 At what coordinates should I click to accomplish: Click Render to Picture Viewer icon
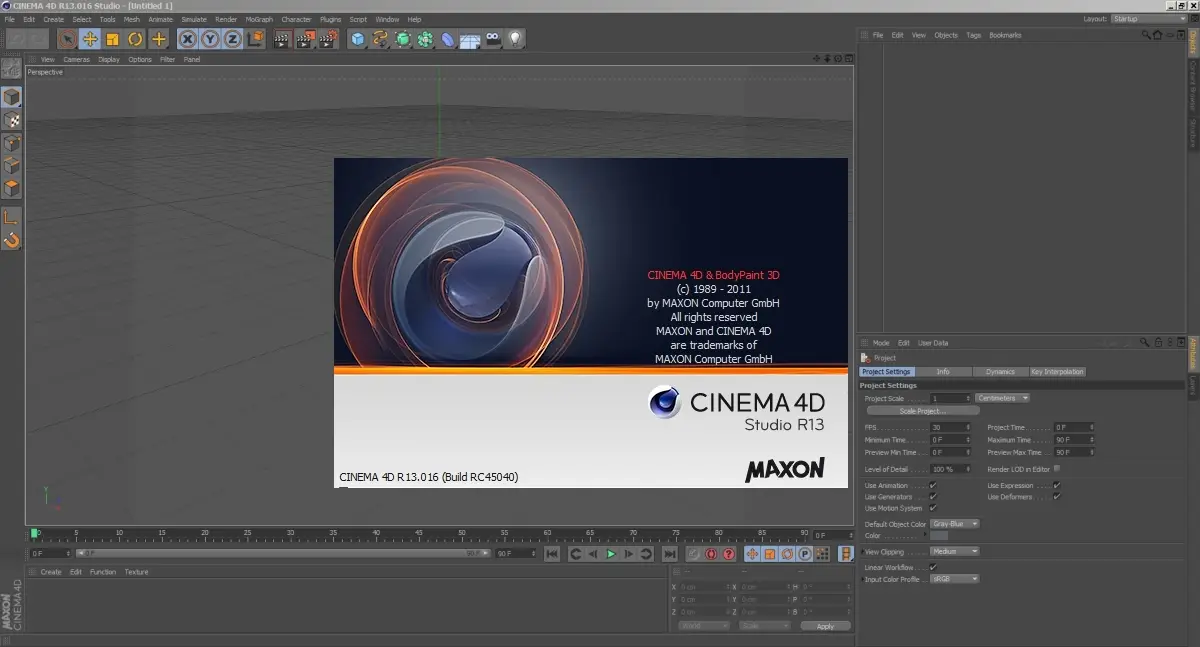point(305,39)
